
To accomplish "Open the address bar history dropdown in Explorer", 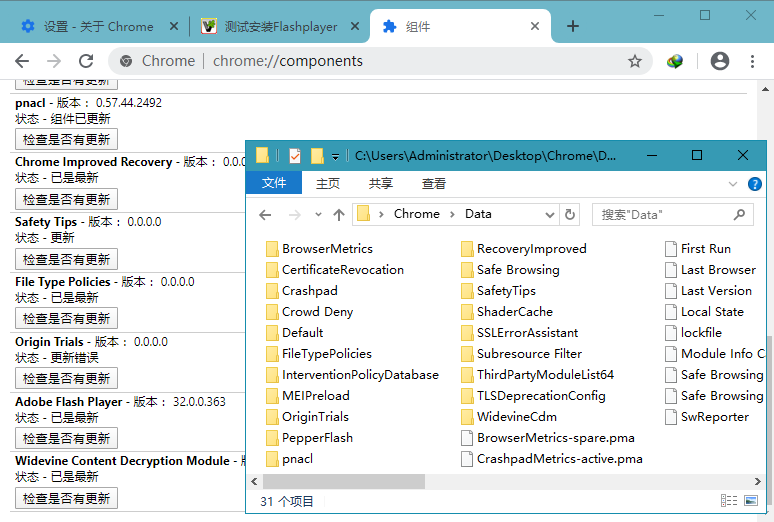I will (x=550, y=214).
